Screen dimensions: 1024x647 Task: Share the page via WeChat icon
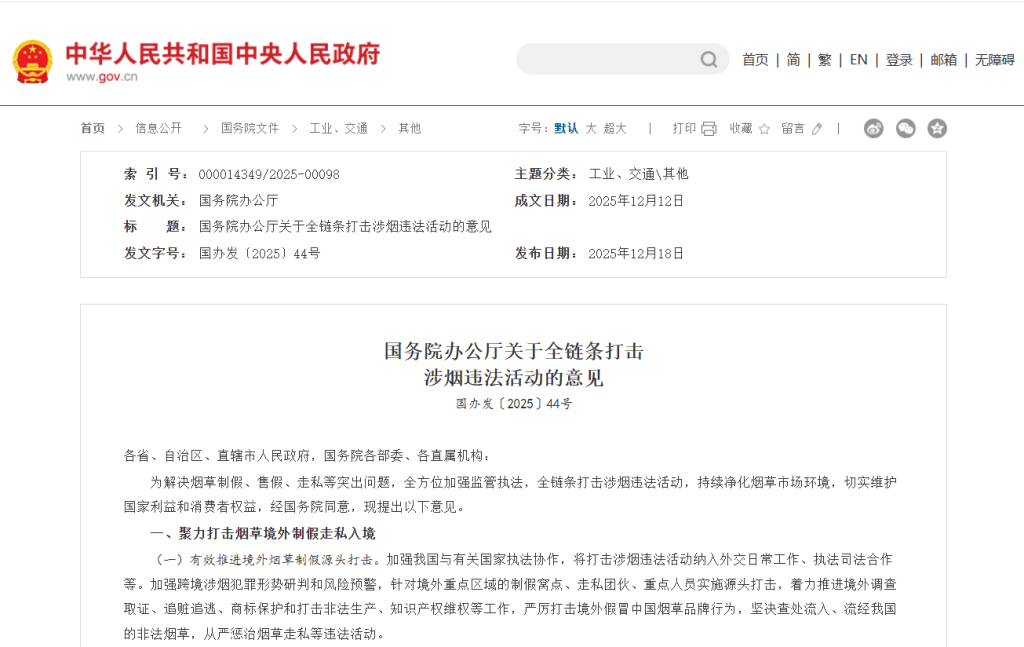905,128
